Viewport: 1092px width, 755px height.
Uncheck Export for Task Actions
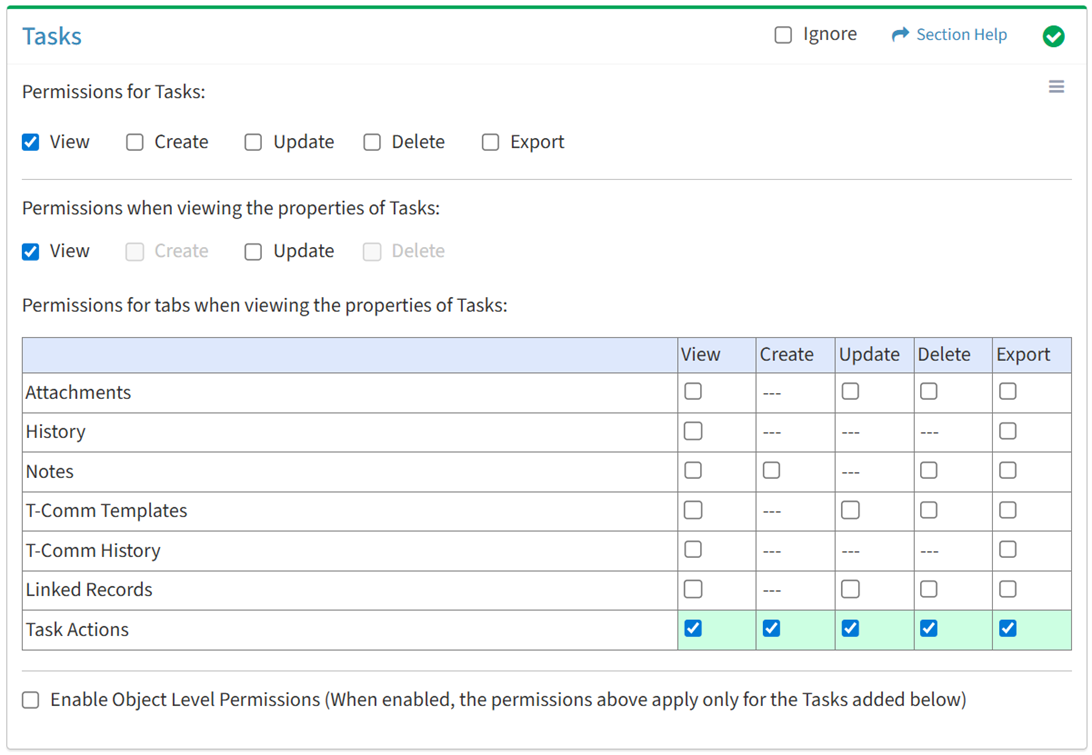click(x=1008, y=628)
